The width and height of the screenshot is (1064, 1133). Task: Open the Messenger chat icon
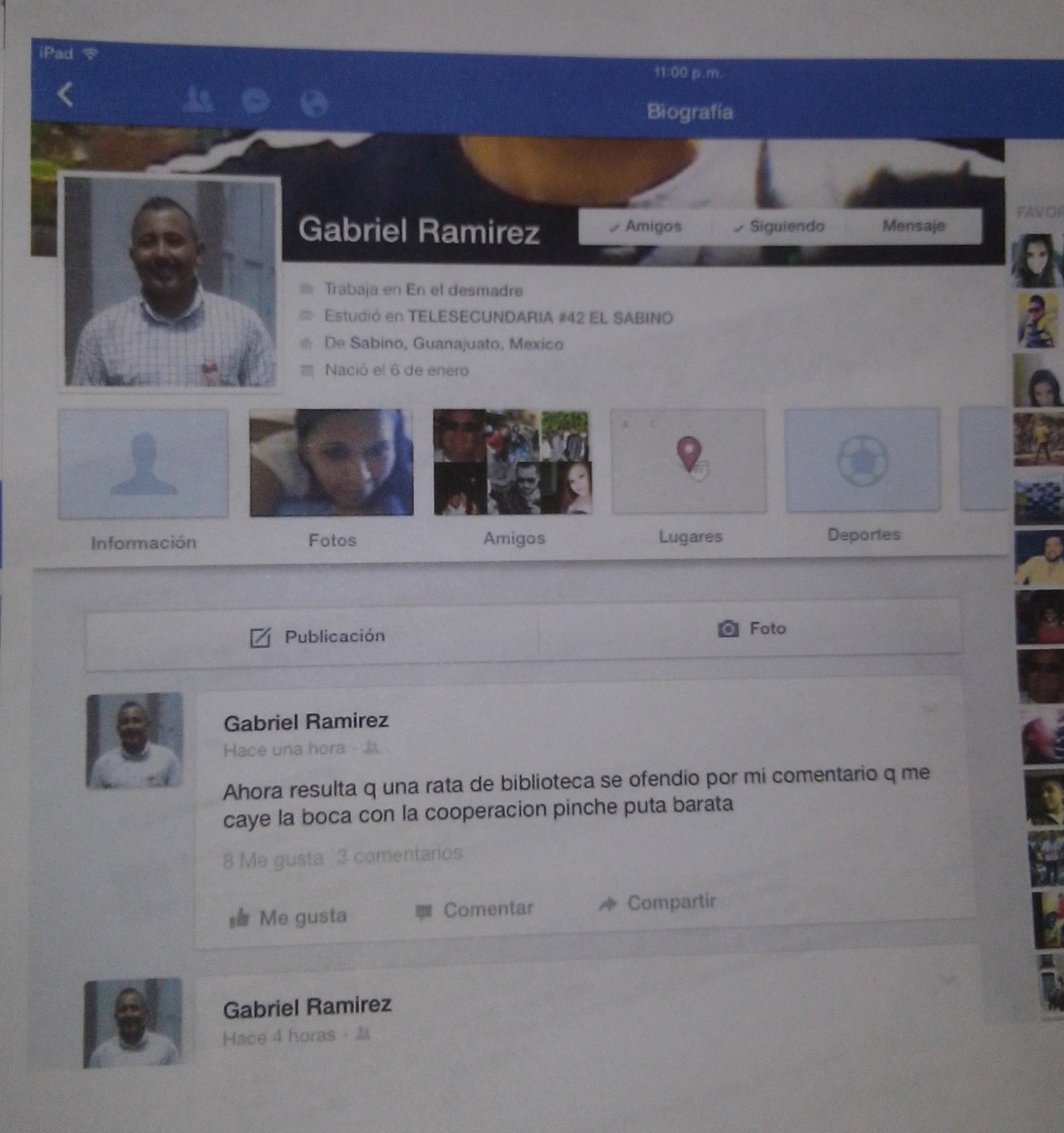[x=256, y=101]
